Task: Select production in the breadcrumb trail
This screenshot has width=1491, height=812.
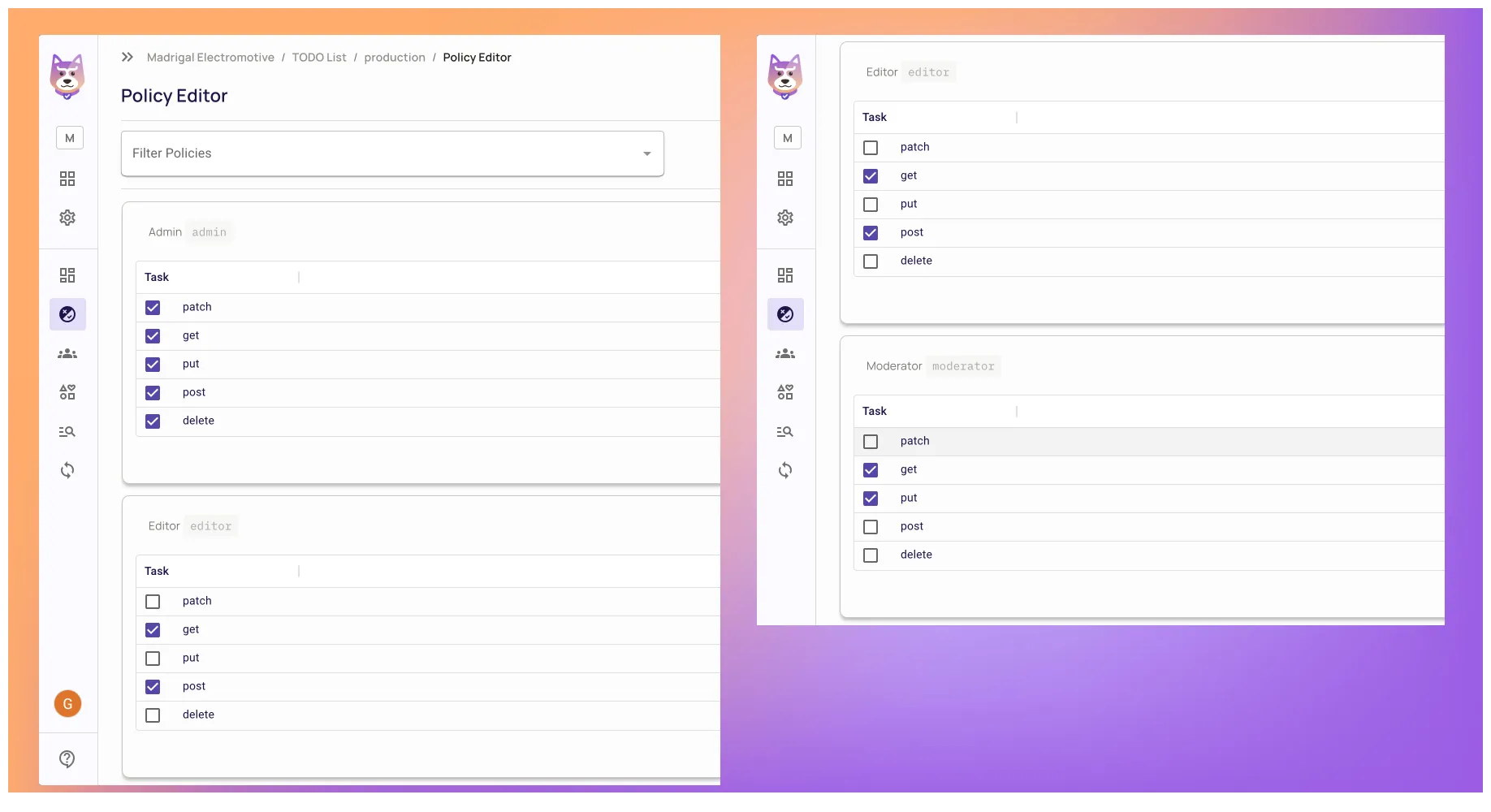Action: [x=395, y=57]
